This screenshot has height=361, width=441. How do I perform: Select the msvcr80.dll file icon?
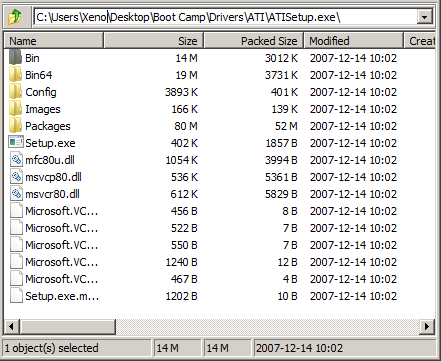(16, 194)
